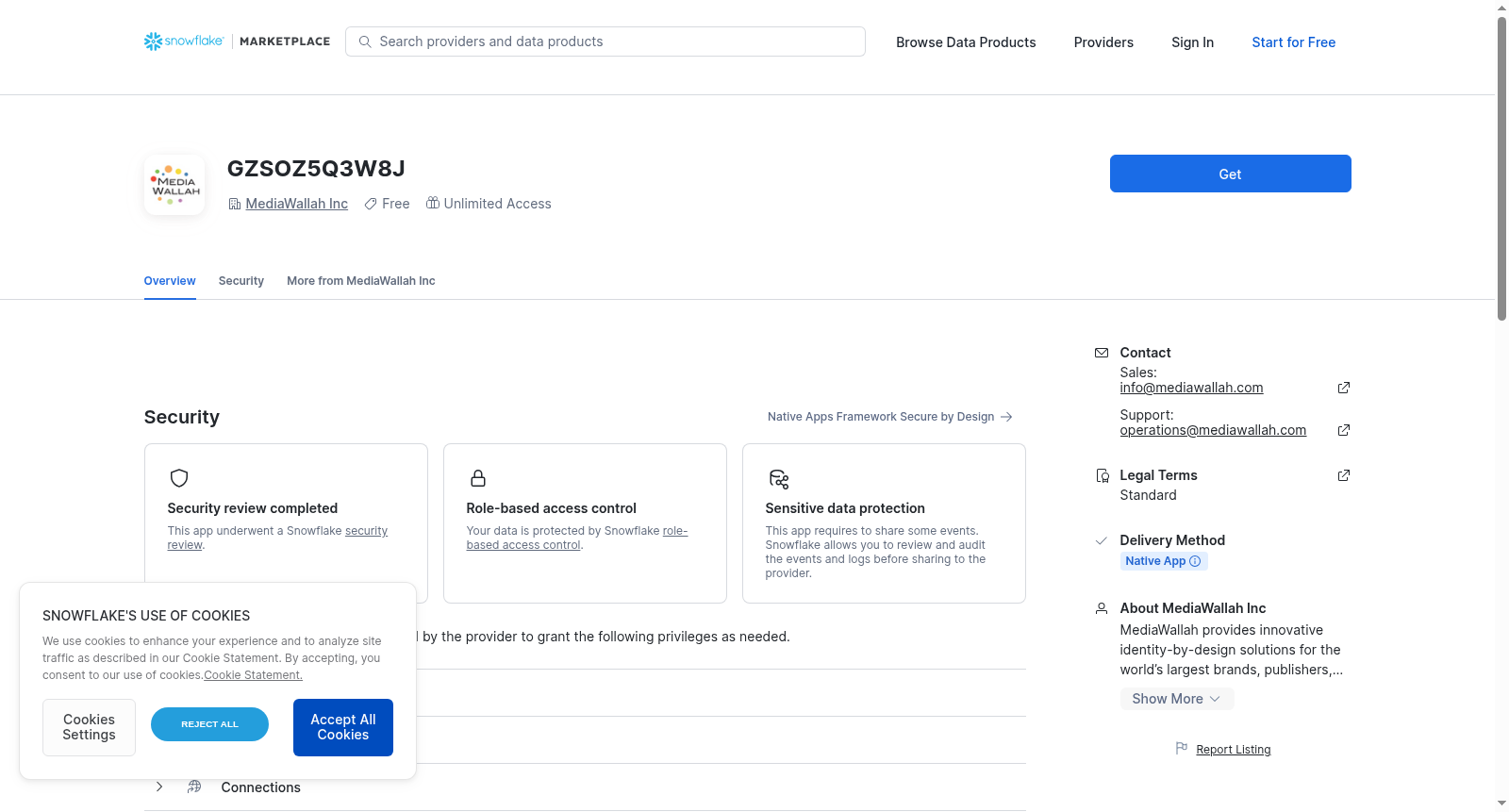1509x812 pixels.
Task: Open the sales email external-link icon
Action: coord(1344,388)
